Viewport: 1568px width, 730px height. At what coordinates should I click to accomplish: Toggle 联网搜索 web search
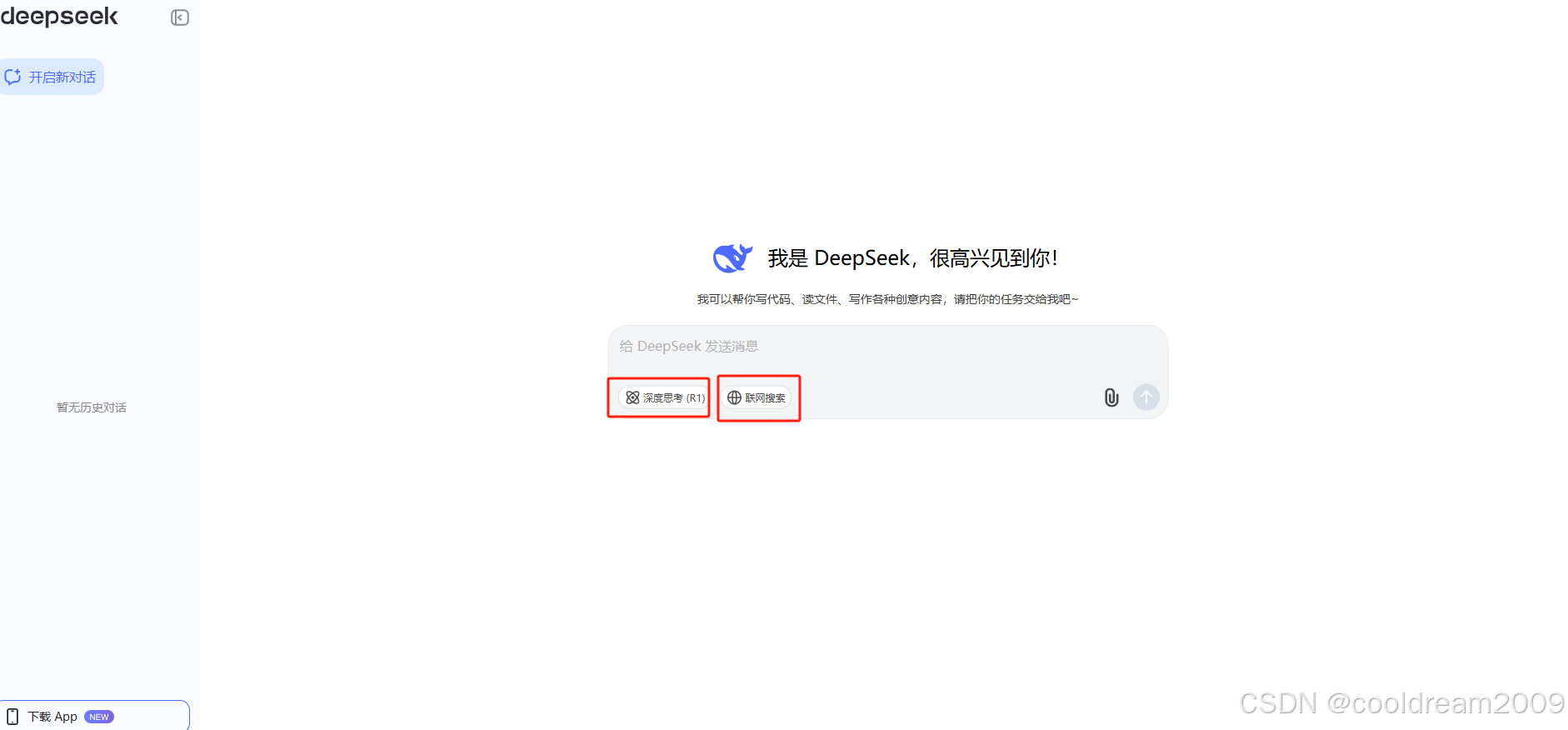[x=756, y=397]
